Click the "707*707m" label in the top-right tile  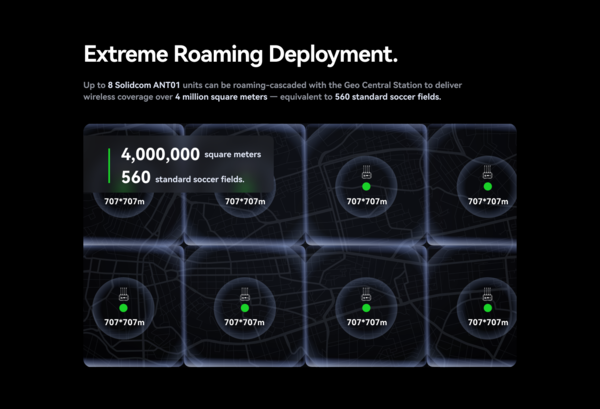[x=488, y=201]
